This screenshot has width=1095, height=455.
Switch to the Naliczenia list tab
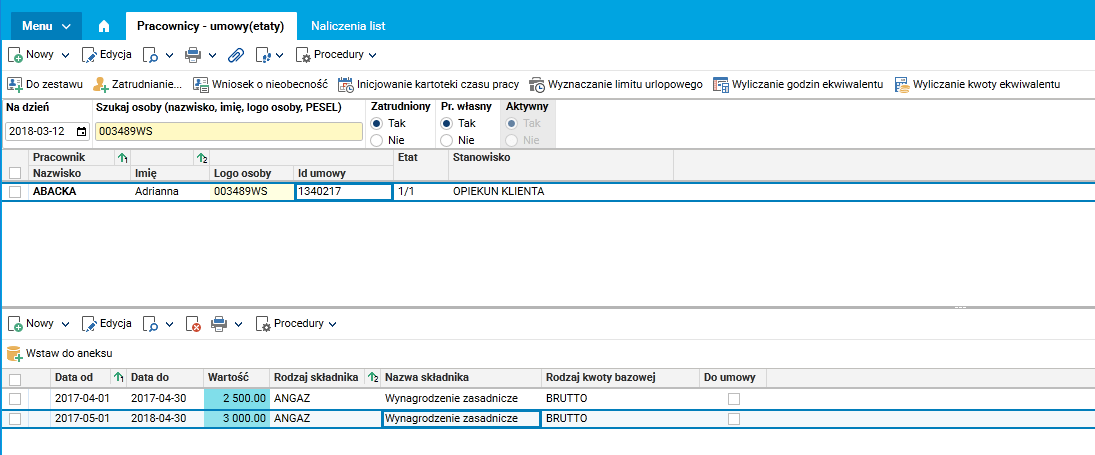point(348,25)
